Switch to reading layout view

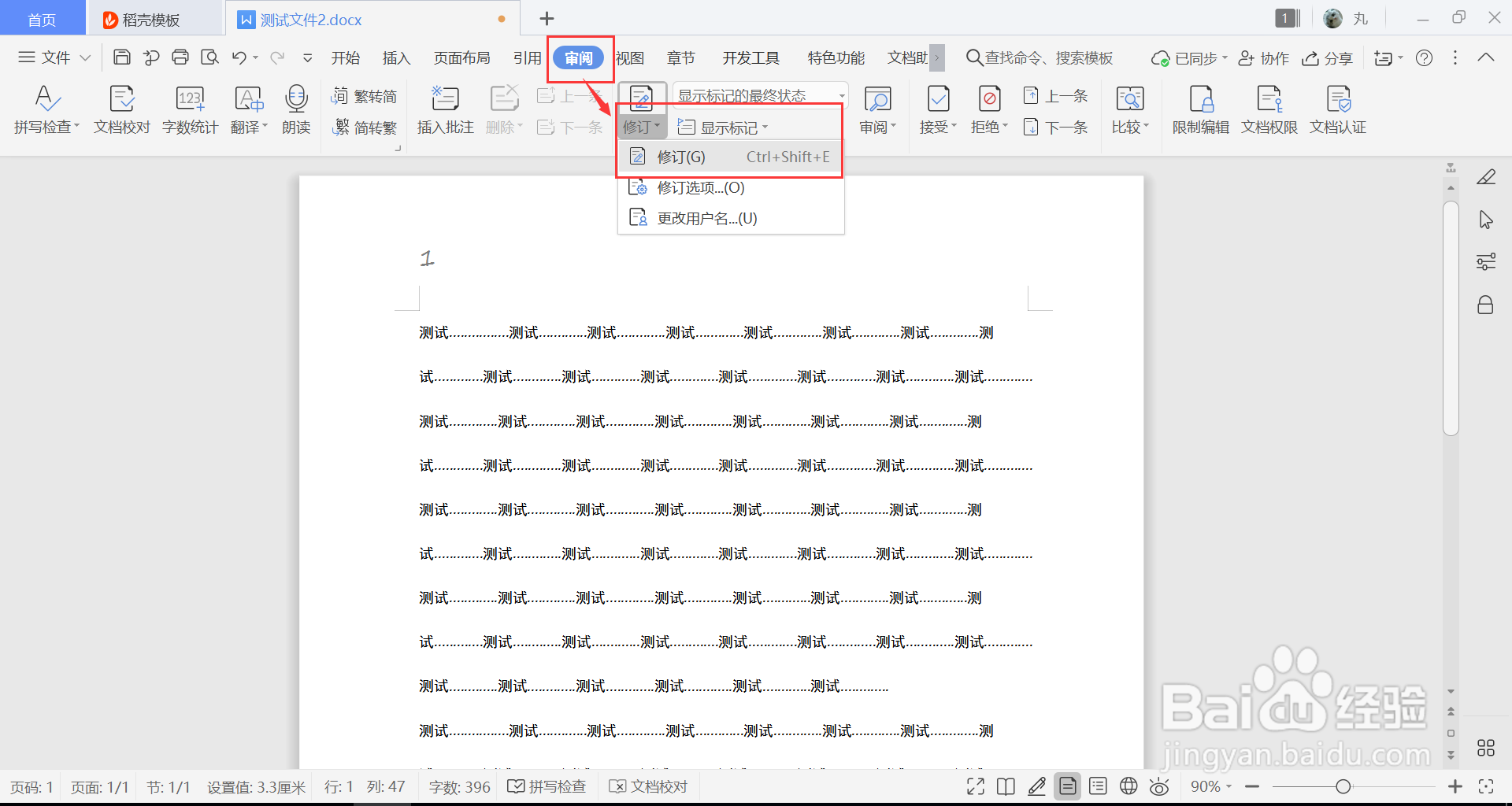coord(1006,786)
